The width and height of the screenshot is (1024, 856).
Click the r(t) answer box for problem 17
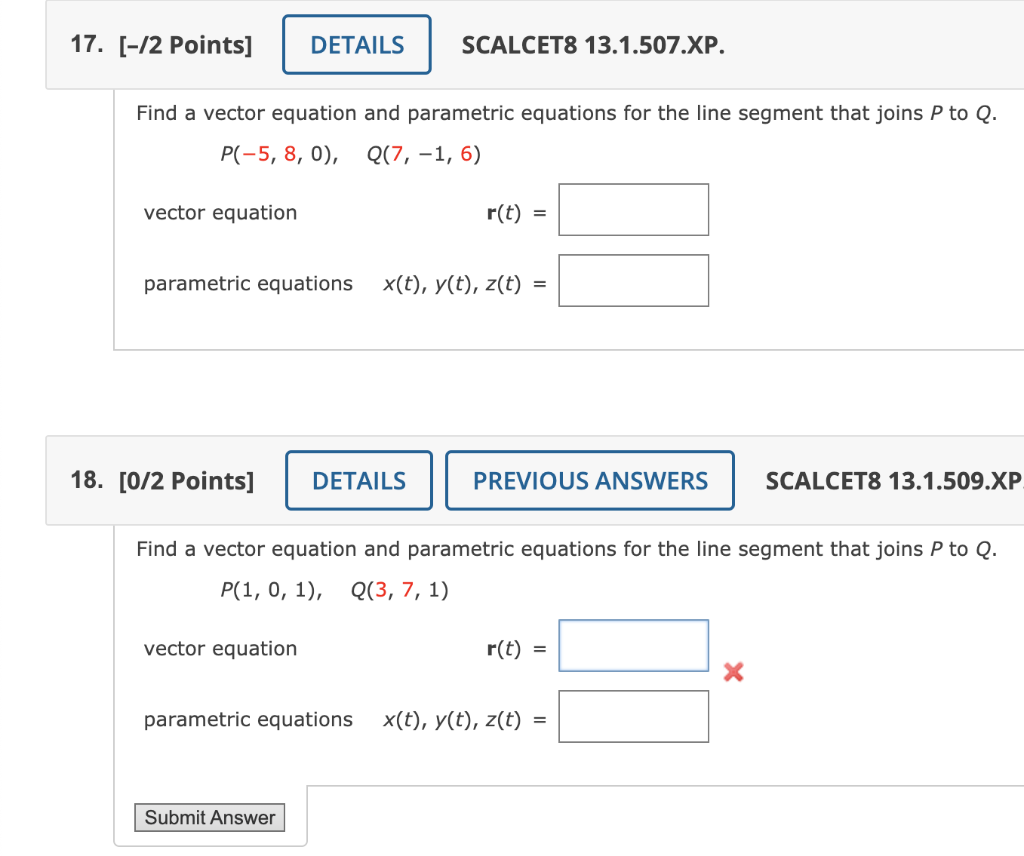tap(633, 209)
